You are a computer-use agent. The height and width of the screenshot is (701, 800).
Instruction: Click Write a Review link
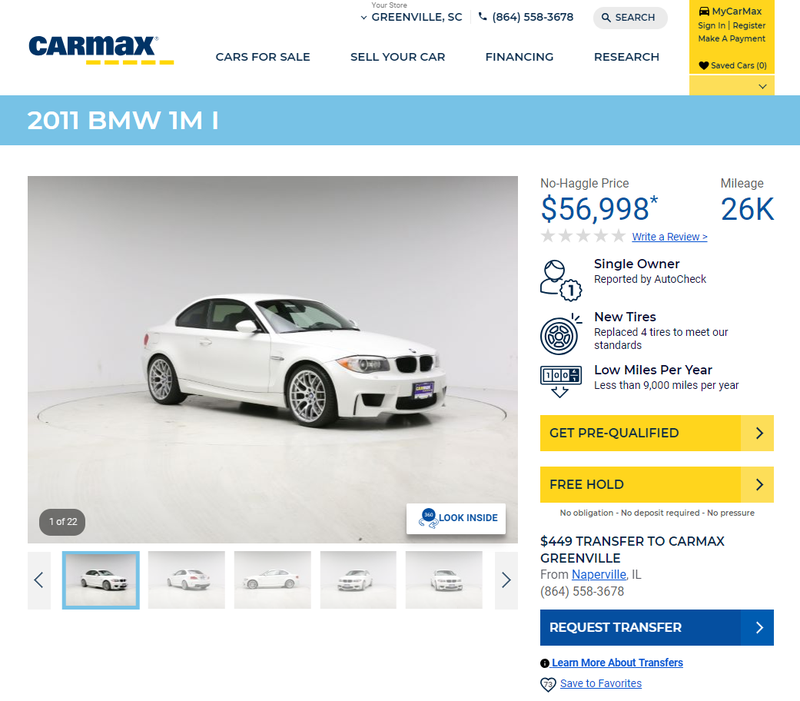pos(669,237)
